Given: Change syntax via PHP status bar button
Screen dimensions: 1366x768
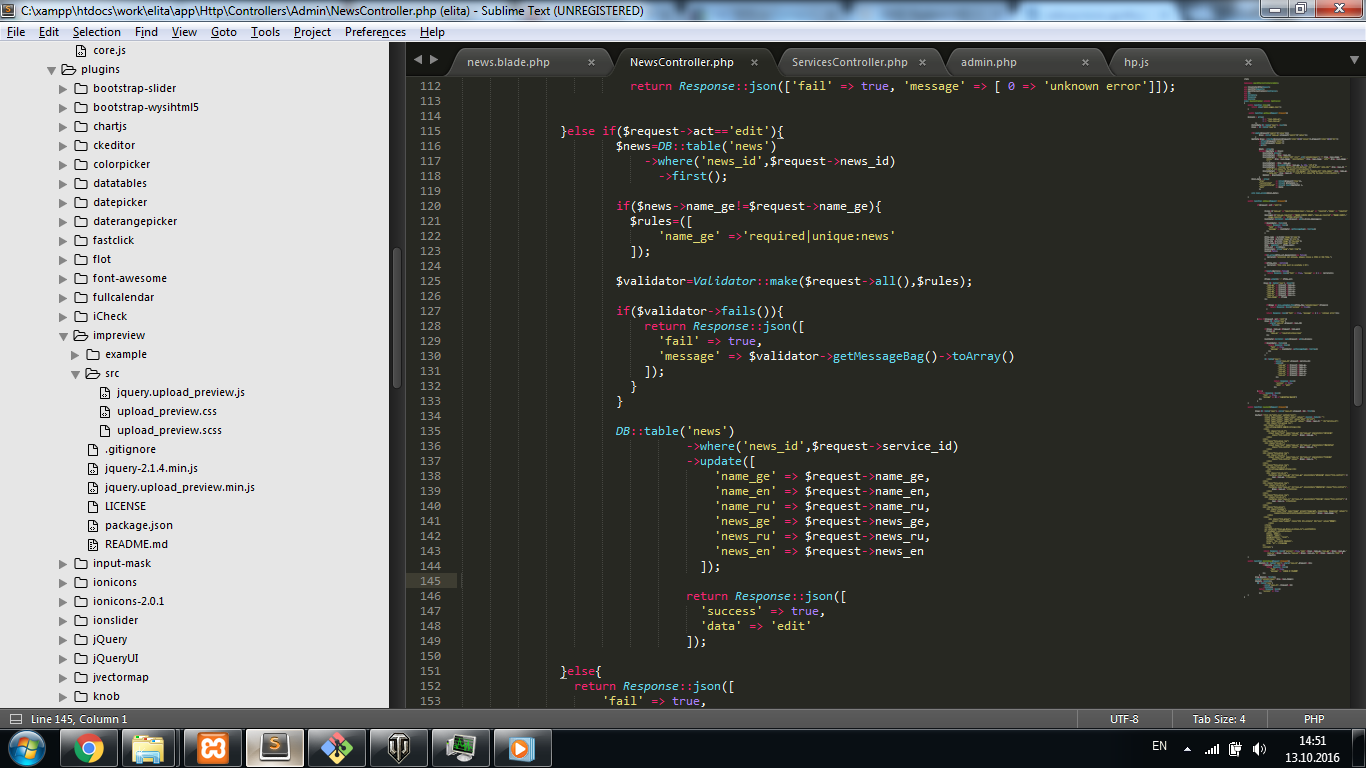Looking at the screenshot, I should pyautogui.click(x=1313, y=719).
